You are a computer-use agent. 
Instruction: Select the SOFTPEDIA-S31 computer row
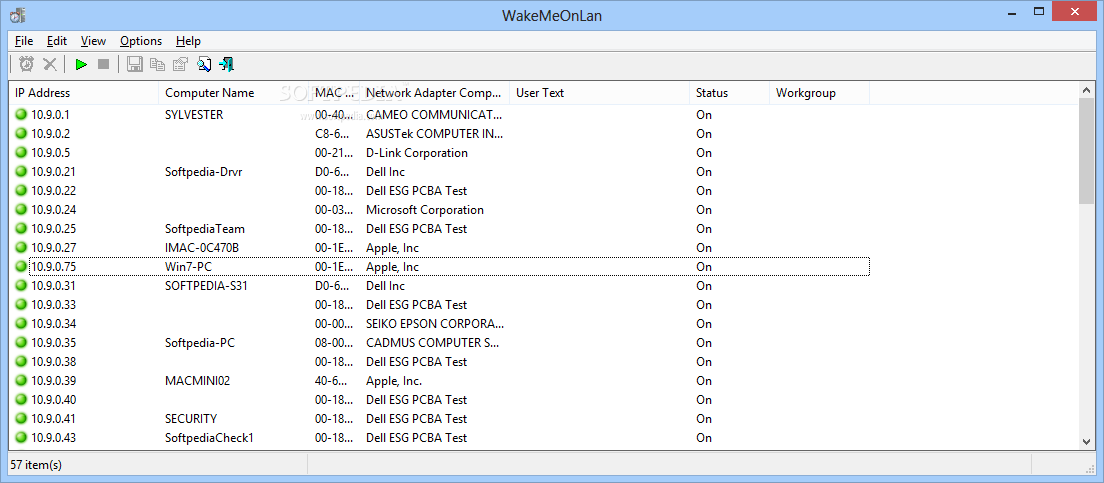click(x=439, y=285)
